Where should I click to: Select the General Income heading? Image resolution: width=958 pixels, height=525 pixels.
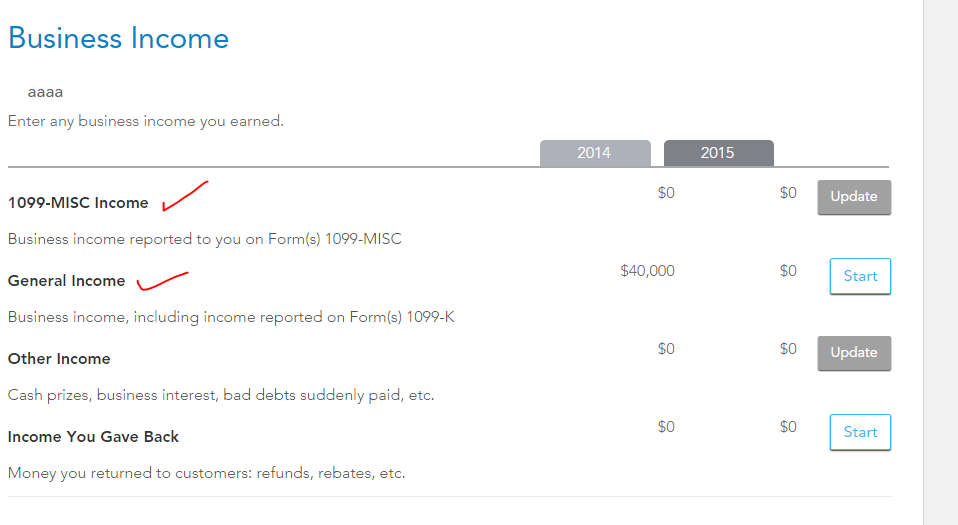(67, 281)
